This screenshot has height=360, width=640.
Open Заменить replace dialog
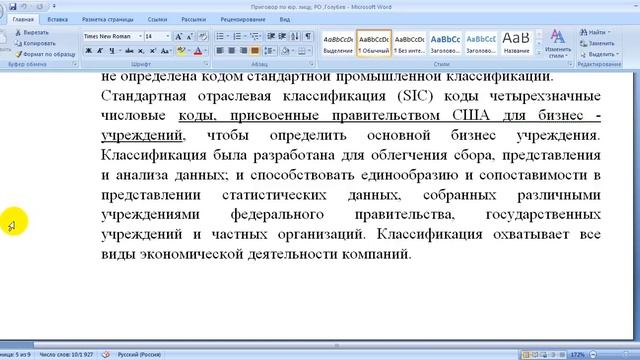tap(597, 43)
